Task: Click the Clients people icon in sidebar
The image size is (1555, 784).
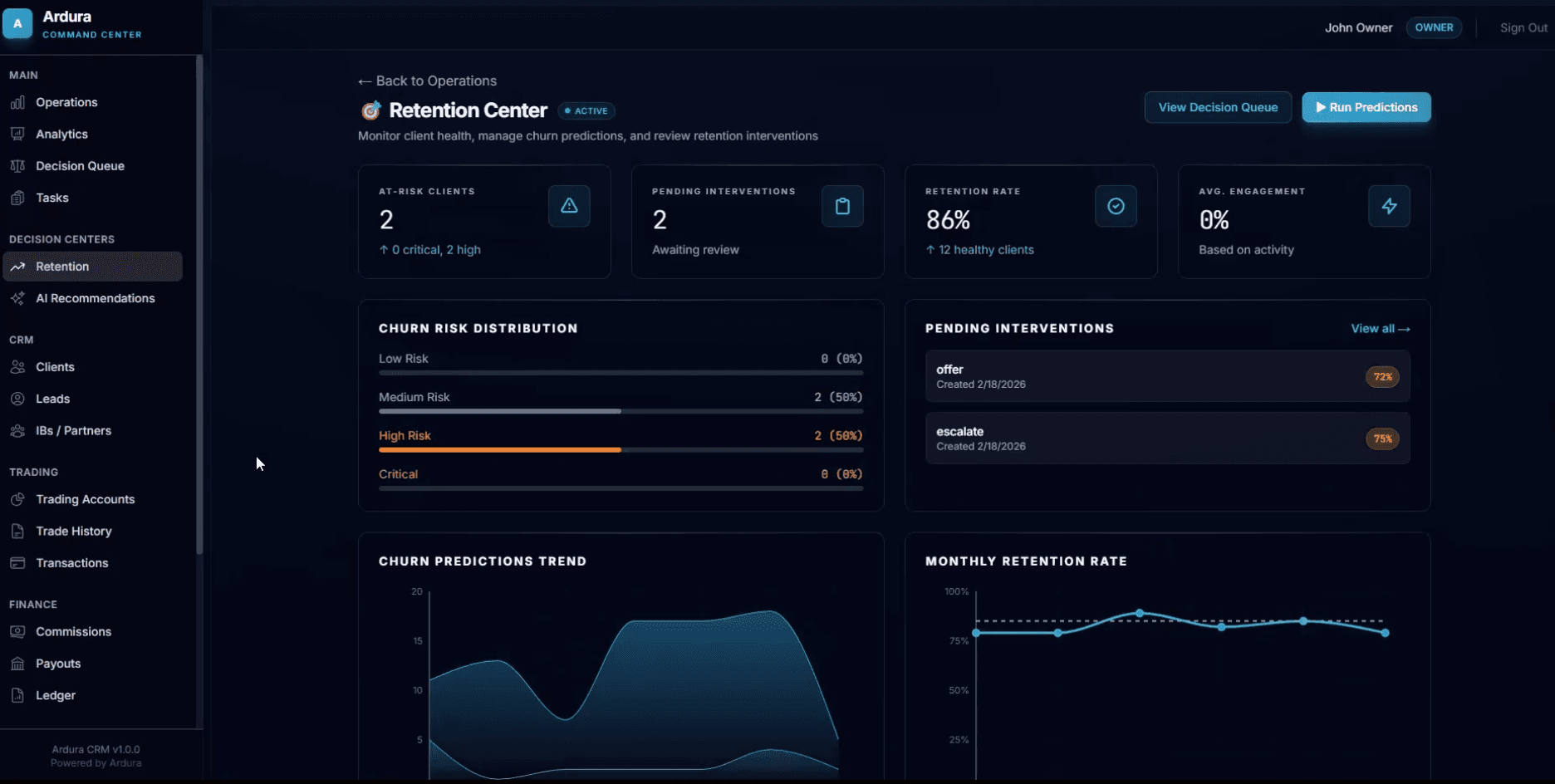Action: [x=17, y=367]
